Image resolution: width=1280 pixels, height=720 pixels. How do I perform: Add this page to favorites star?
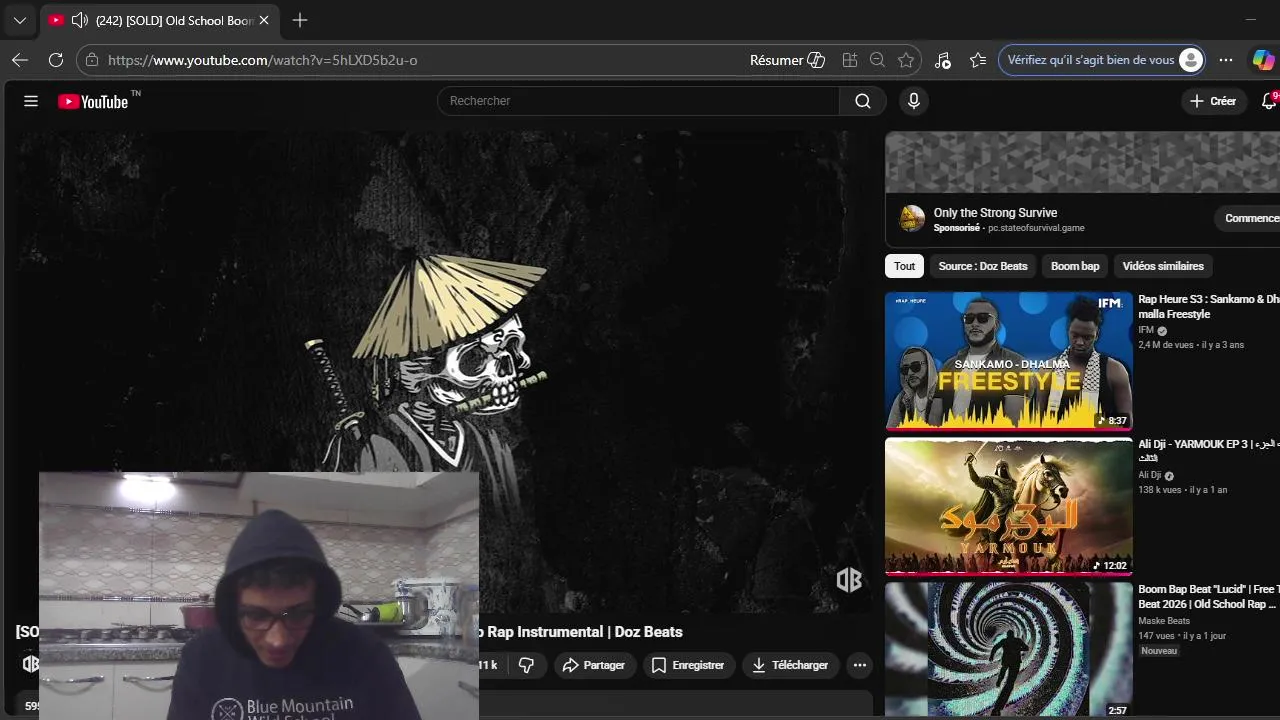tap(906, 60)
